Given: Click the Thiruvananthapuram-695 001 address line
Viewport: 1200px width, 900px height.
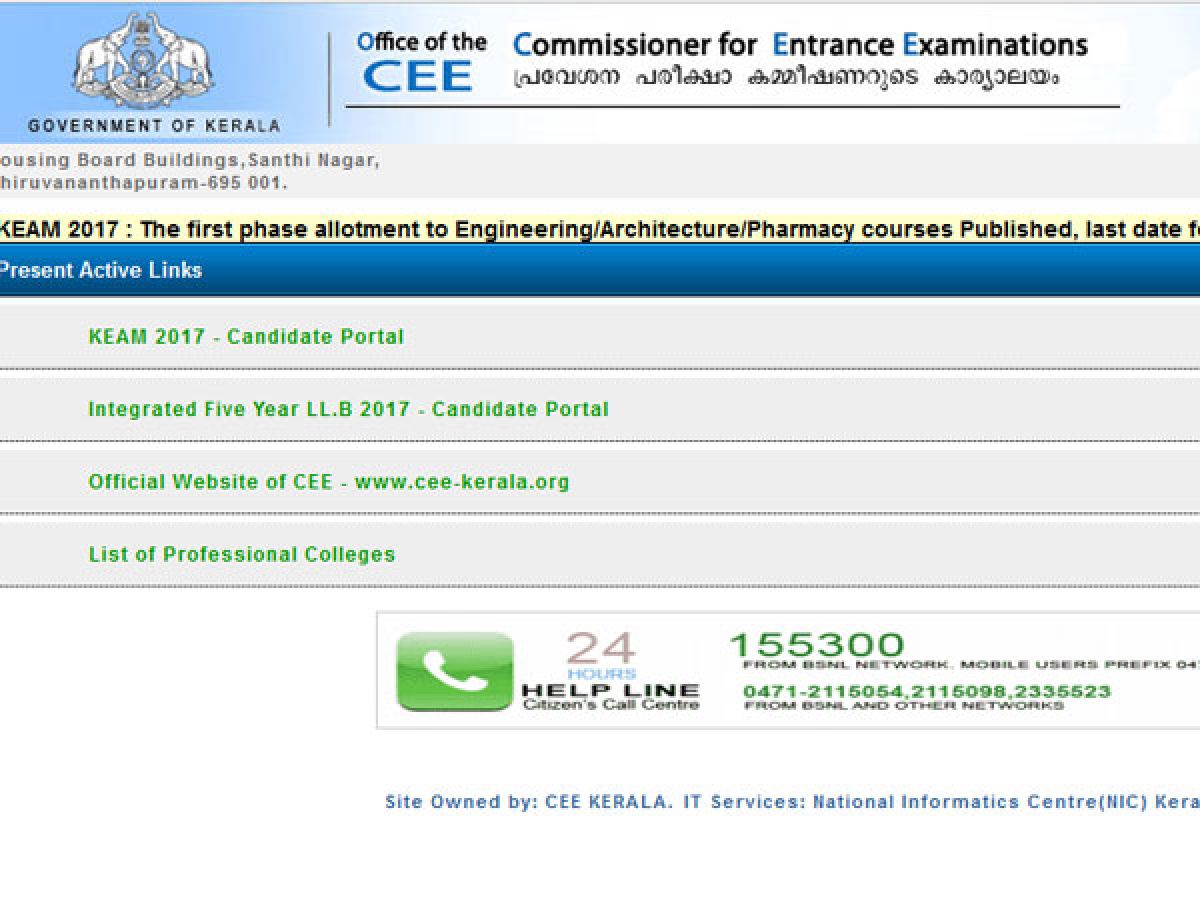Looking at the screenshot, I should 144,183.
